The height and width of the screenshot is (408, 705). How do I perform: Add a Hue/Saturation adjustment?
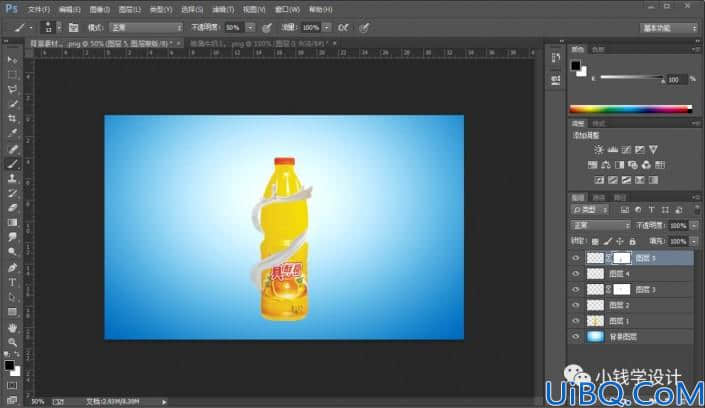click(x=593, y=165)
